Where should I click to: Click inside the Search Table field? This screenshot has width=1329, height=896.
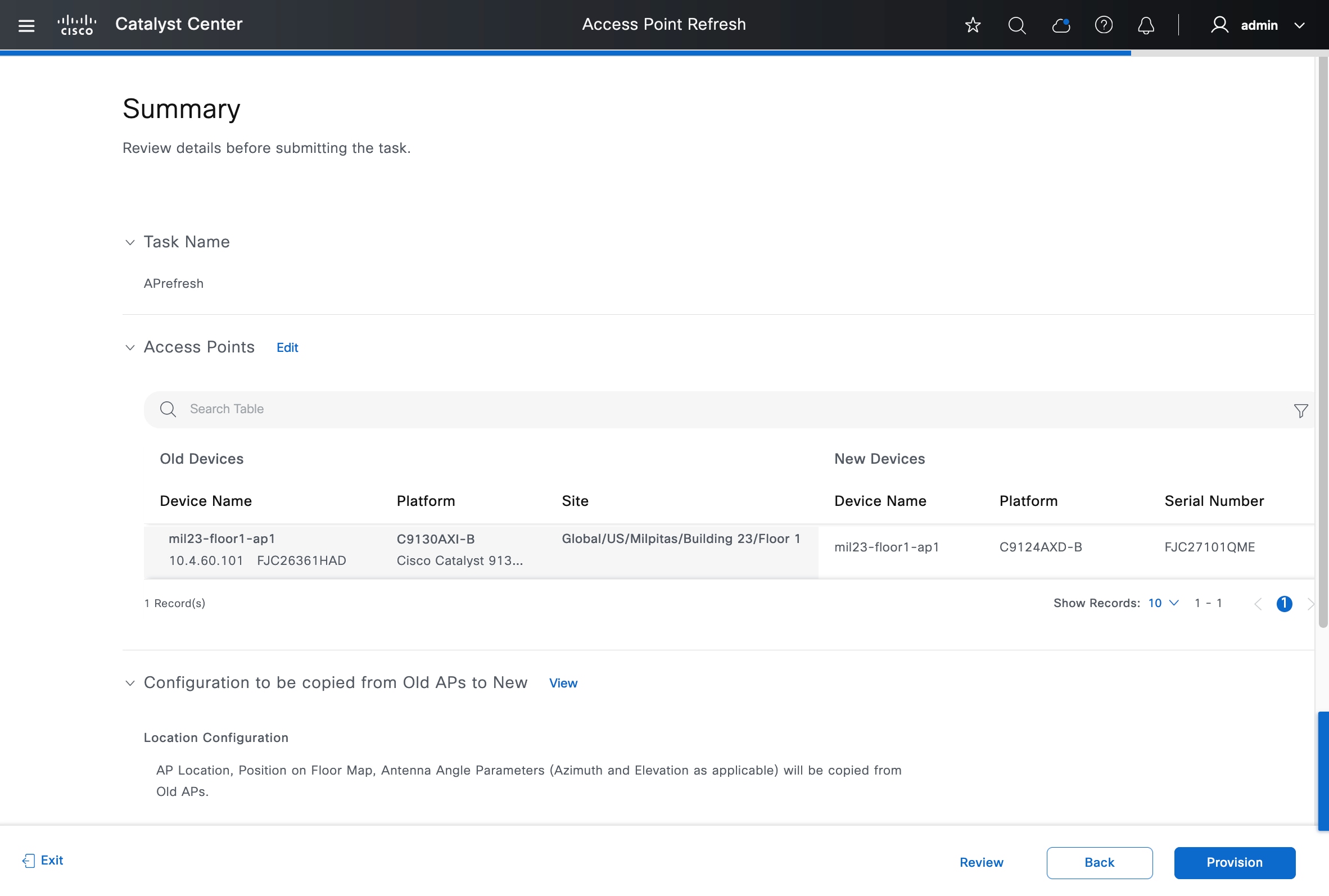tap(686, 409)
